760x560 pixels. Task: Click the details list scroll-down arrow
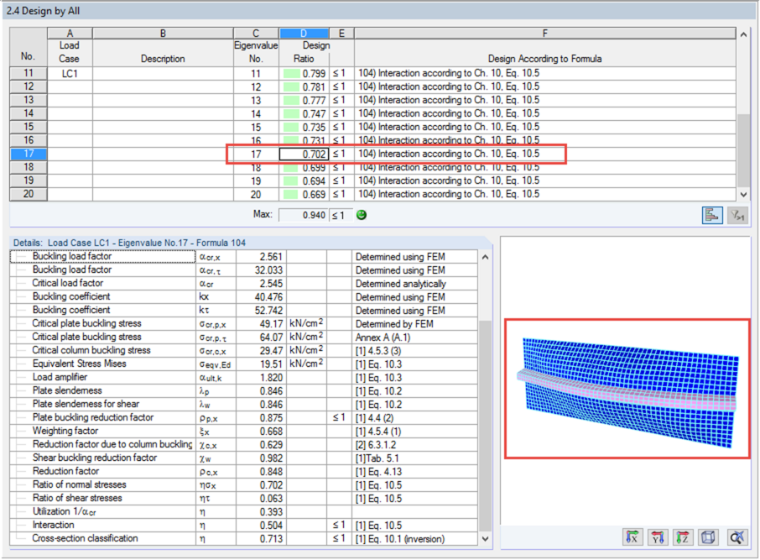485,539
